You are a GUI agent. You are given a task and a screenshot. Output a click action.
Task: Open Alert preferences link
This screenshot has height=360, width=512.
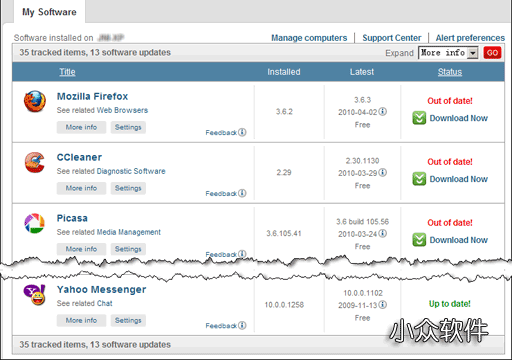pyautogui.click(x=470, y=38)
